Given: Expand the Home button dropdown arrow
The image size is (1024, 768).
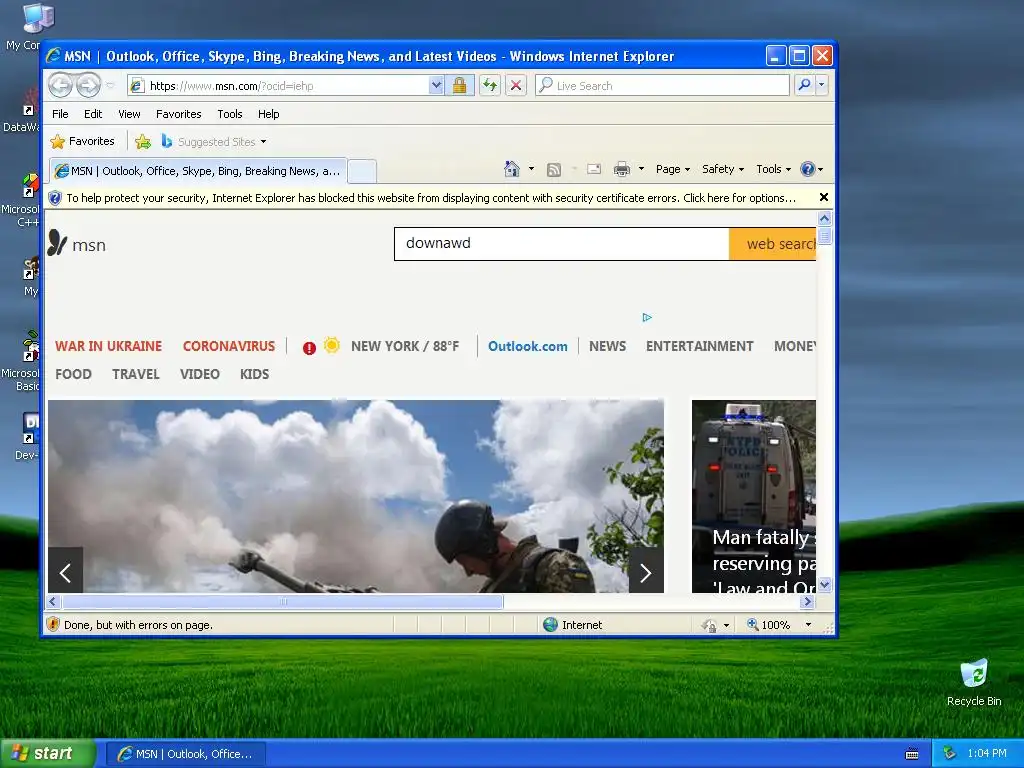Looking at the screenshot, I should [x=531, y=169].
